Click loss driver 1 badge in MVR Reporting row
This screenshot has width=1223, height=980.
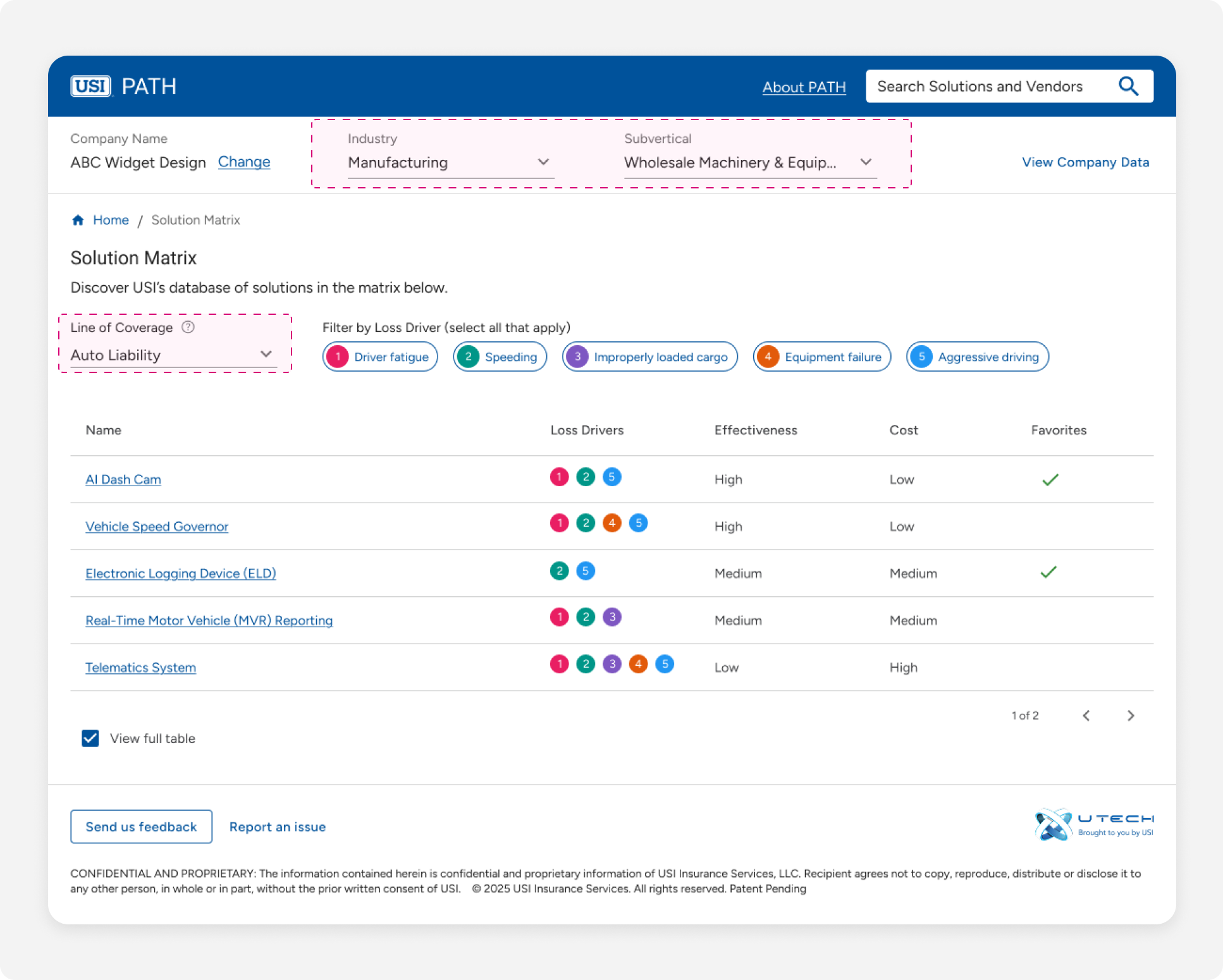[x=559, y=616]
